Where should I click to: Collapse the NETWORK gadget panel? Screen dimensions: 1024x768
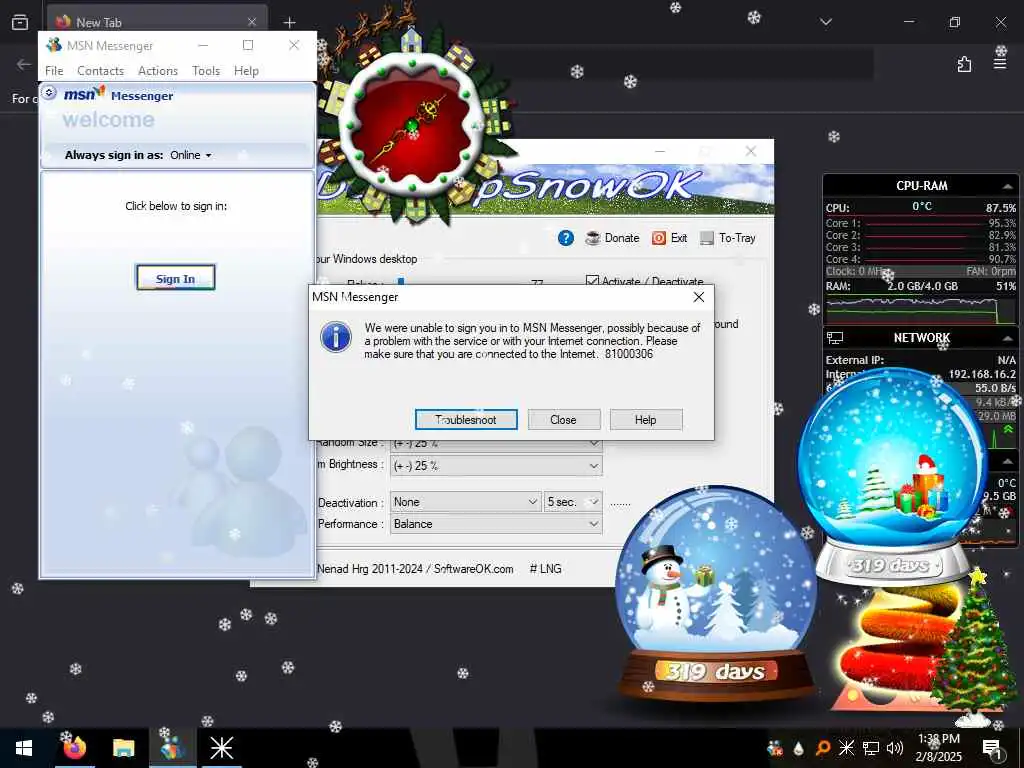1008,338
